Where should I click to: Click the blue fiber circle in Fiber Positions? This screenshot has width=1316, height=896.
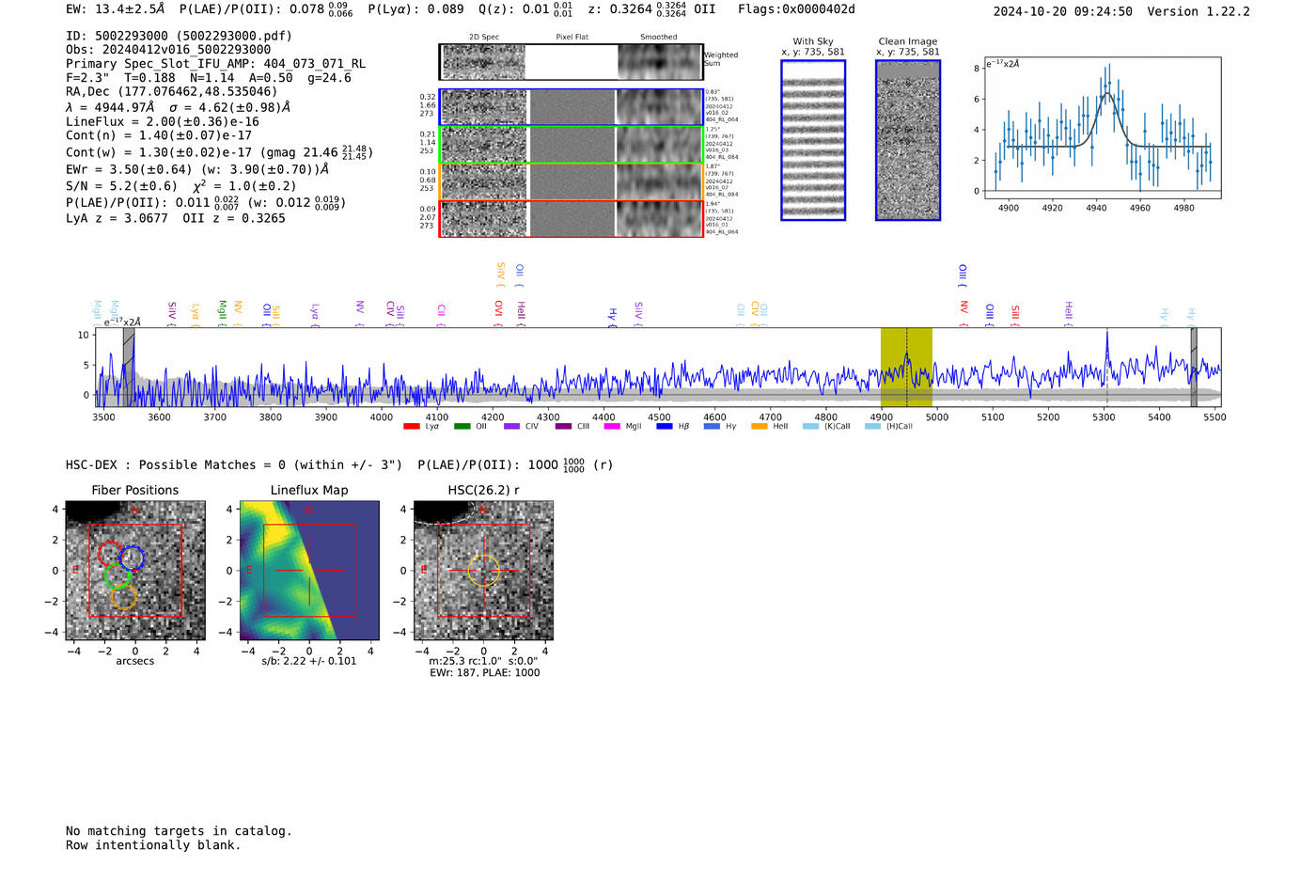tap(132, 558)
